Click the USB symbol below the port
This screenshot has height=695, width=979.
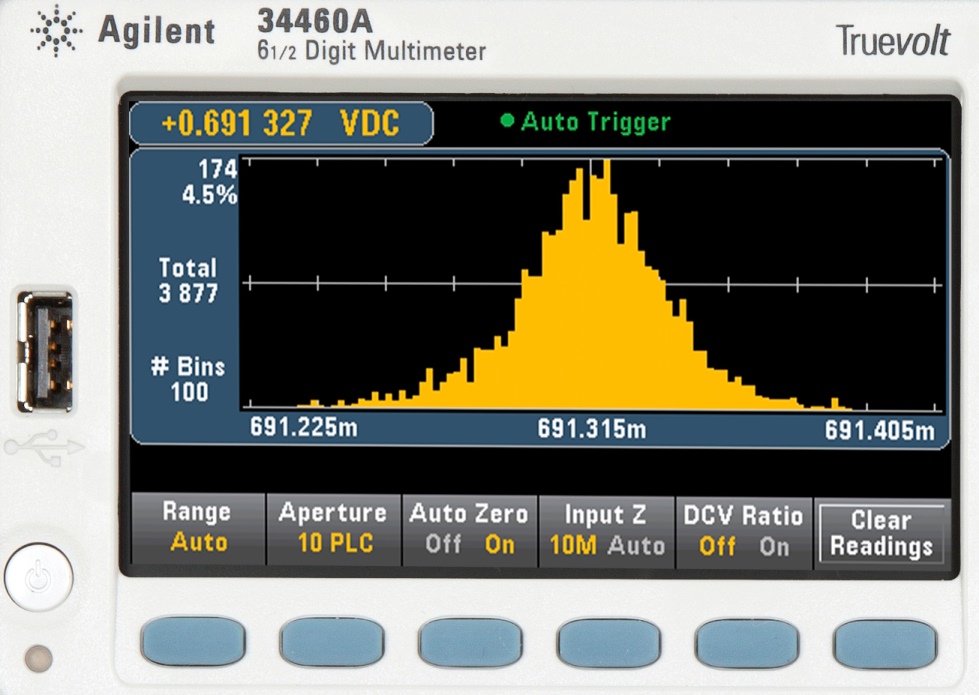click(44, 447)
